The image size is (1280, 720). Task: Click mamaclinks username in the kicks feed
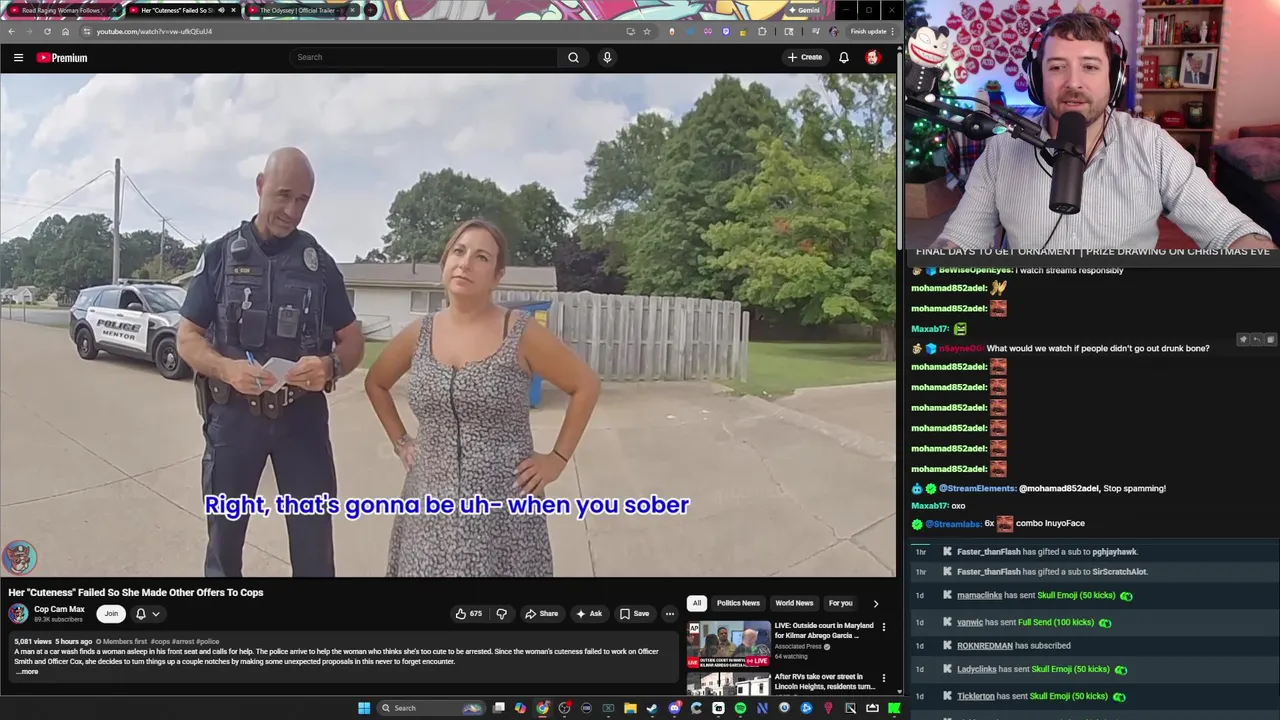click(979, 595)
